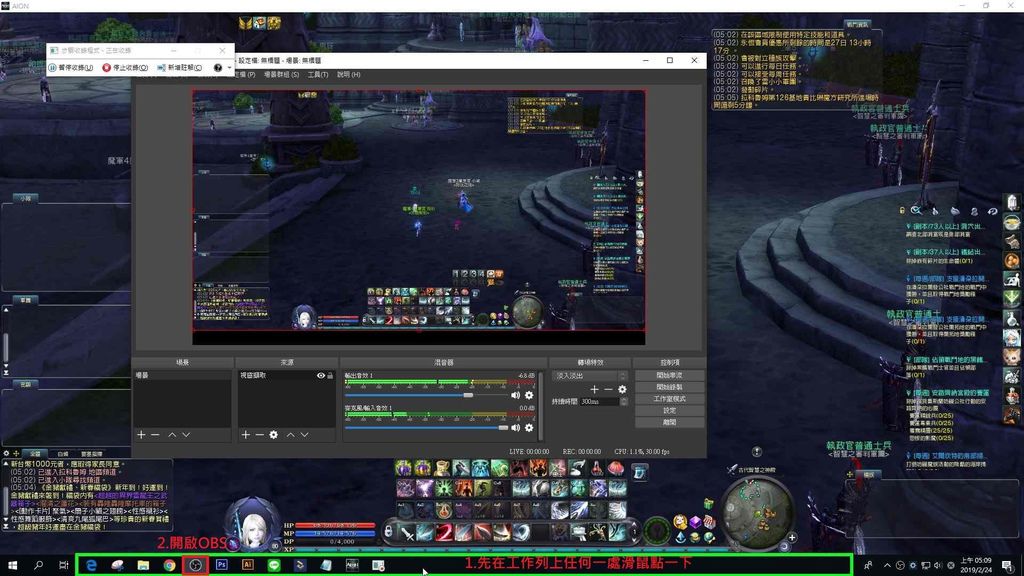Click 開始錄製 start recording button
The height and width of the screenshot is (576, 1024).
pyautogui.click(x=669, y=387)
